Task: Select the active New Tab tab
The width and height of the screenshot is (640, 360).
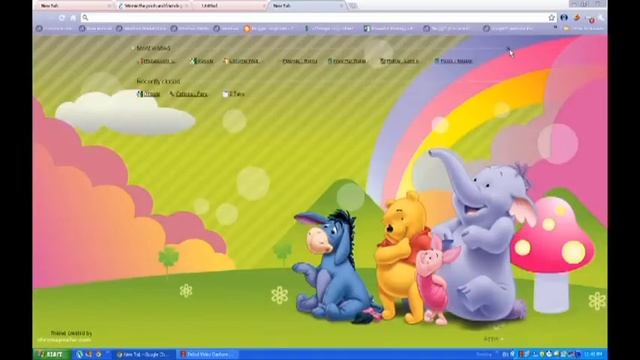Action: point(308,6)
